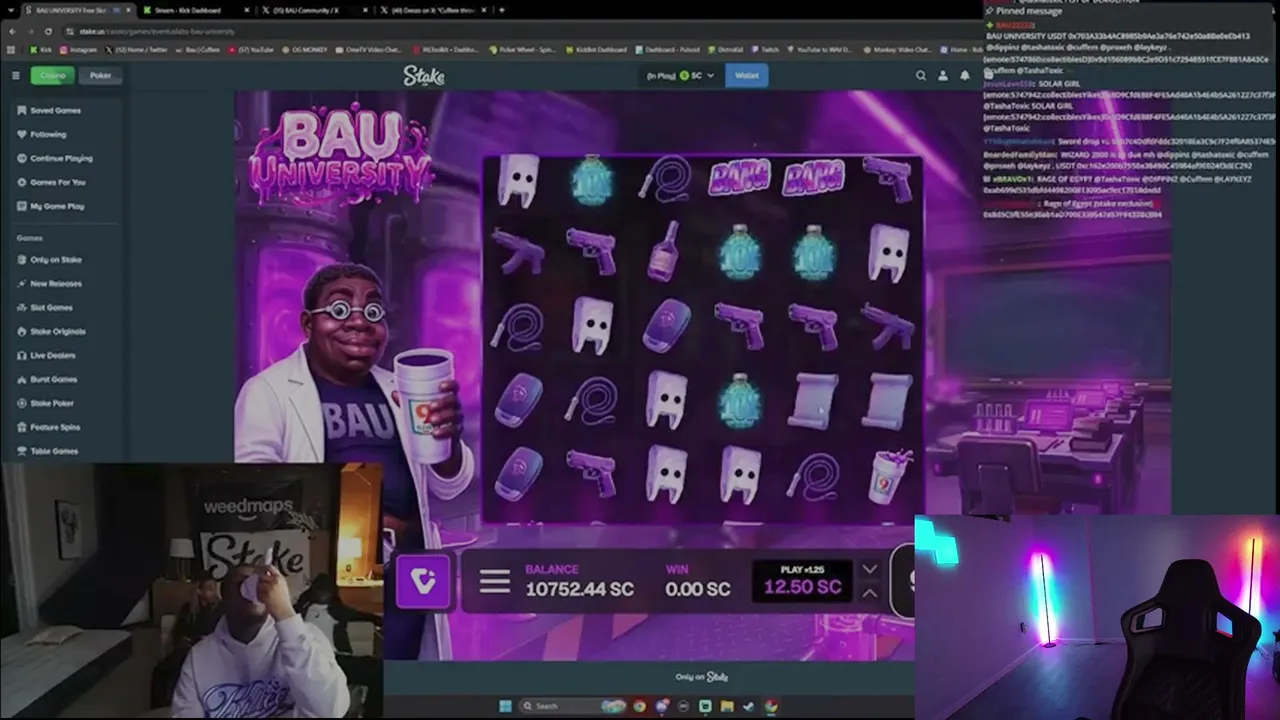The width and height of the screenshot is (1280, 720).
Task: Click the PLAY 12.50 SC amount box
Action: point(802,581)
